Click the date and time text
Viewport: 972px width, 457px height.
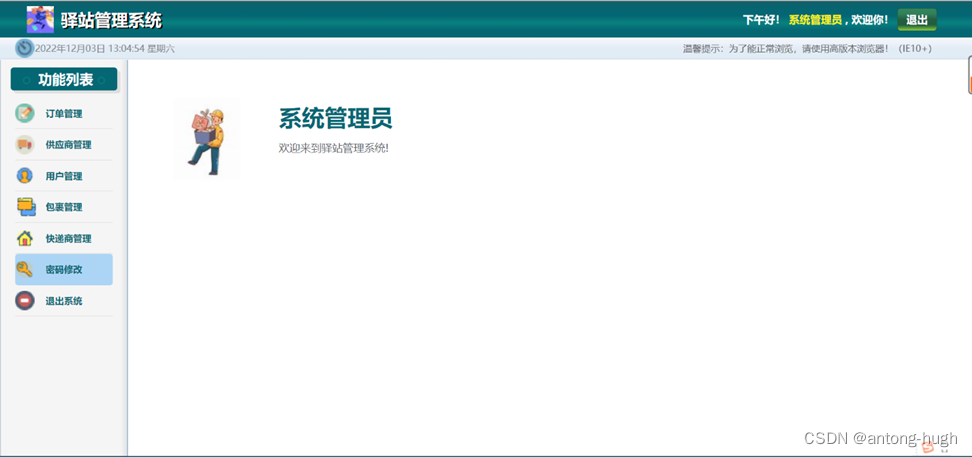(x=105, y=48)
